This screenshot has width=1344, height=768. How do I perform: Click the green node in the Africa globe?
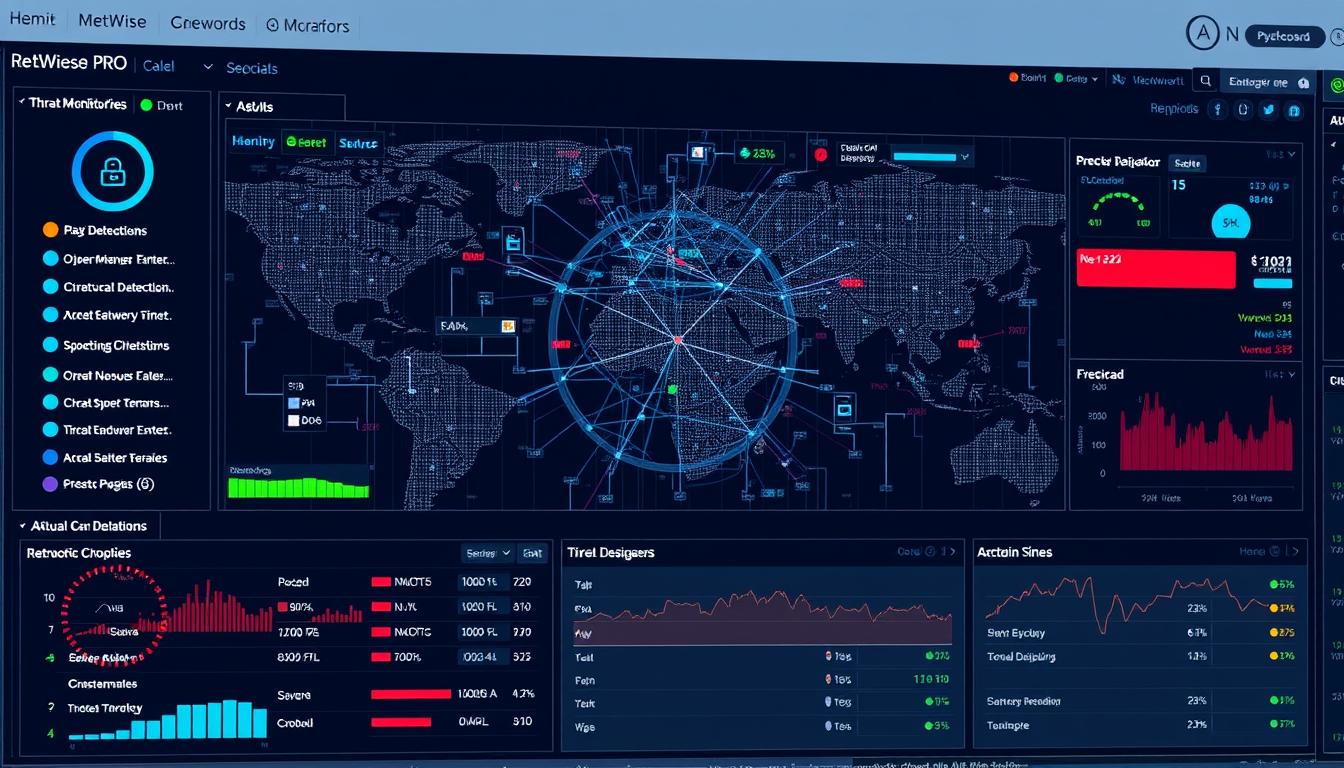pyautogui.click(x=673, y=389)
